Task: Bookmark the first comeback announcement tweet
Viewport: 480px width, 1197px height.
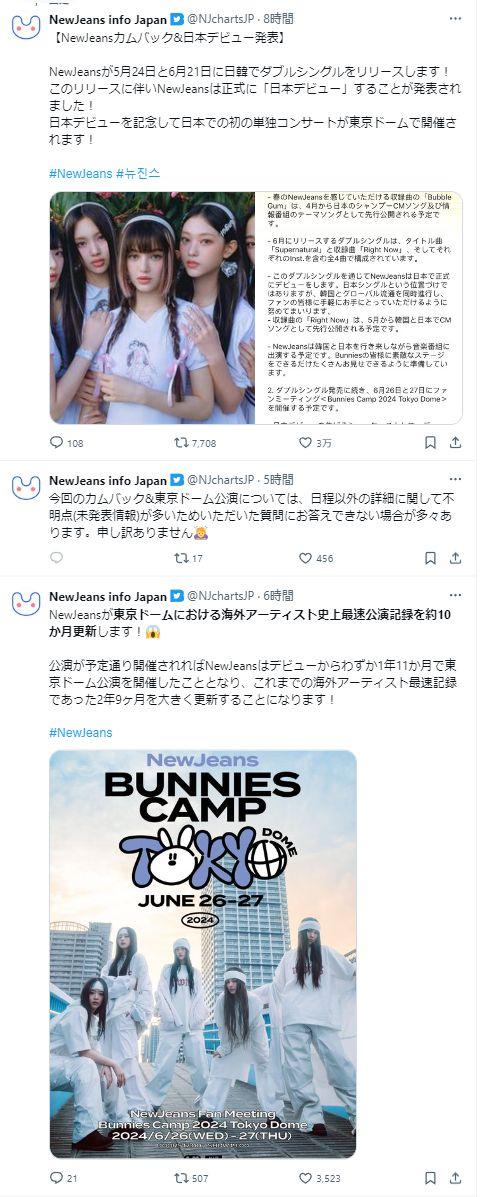Action: point(430,443)
